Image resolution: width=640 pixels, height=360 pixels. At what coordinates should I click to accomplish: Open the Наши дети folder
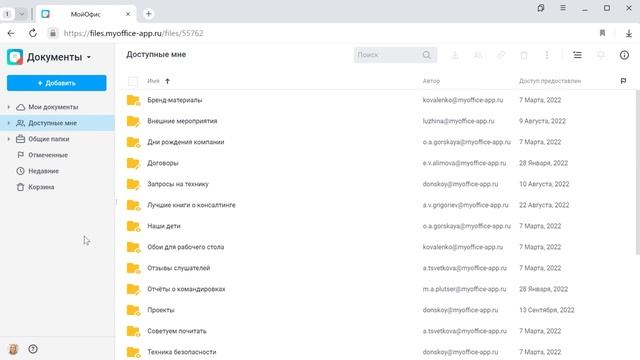tap(164, 226)
